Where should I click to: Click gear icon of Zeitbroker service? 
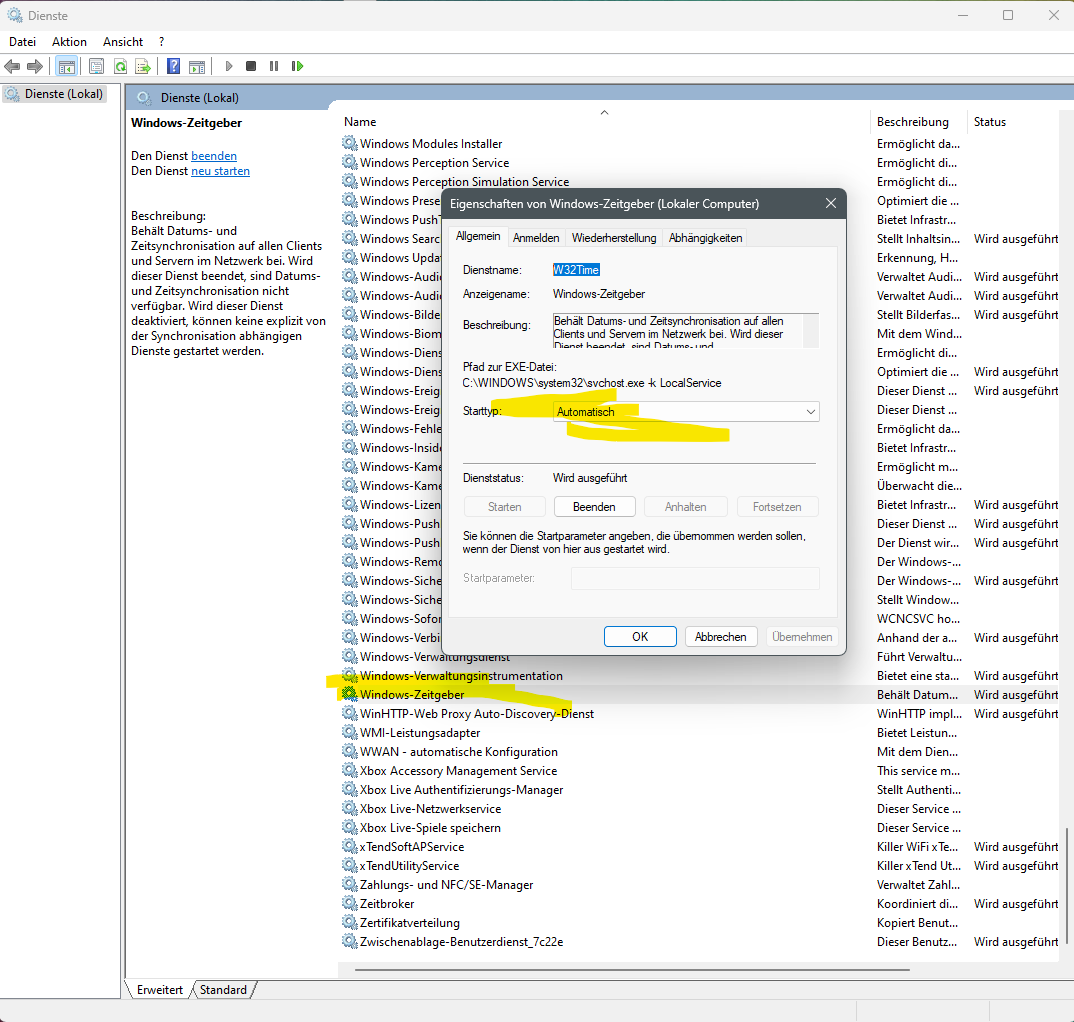[x=350, y=903]
